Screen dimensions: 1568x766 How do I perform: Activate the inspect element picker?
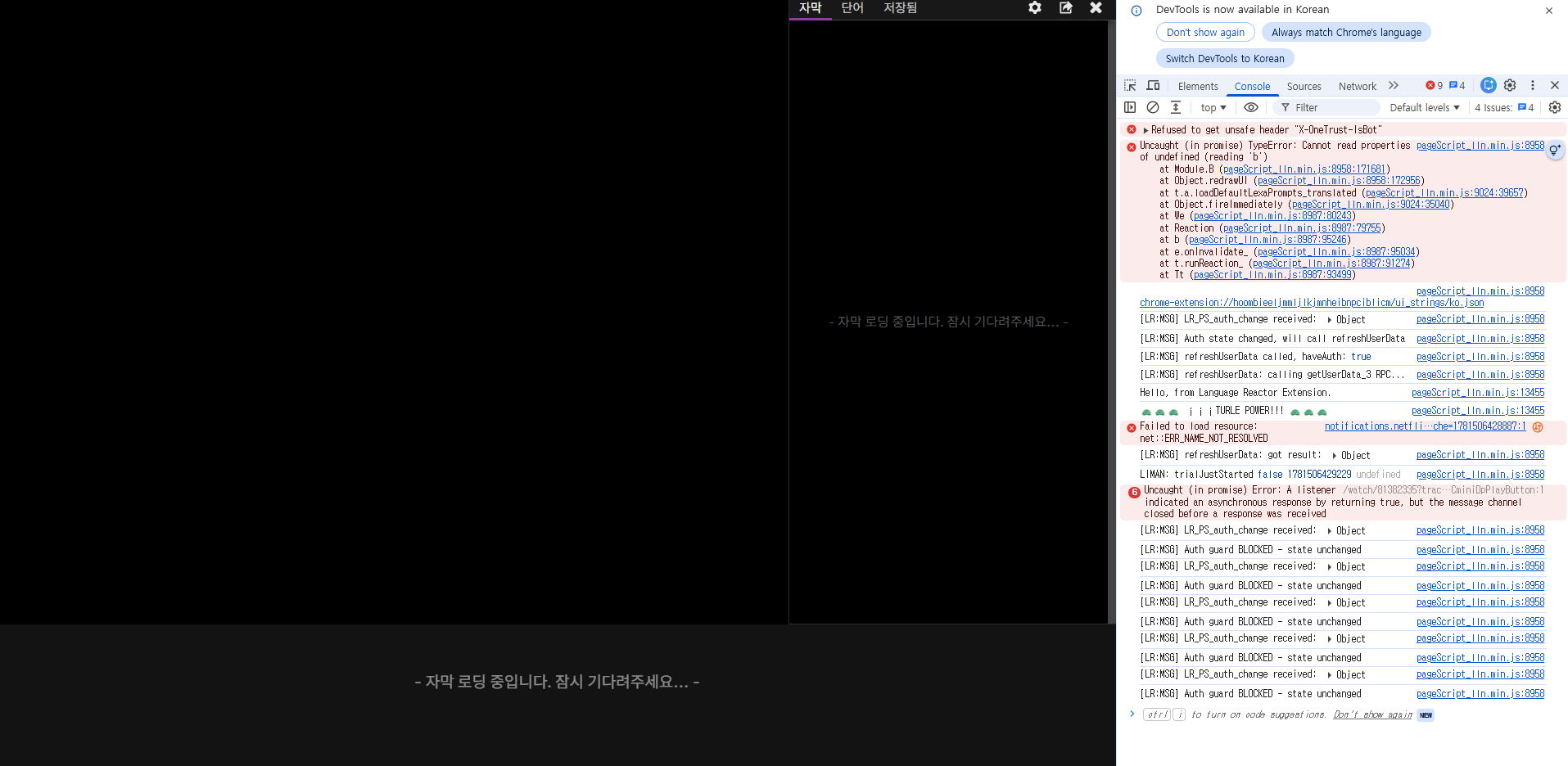point(1130,85)
